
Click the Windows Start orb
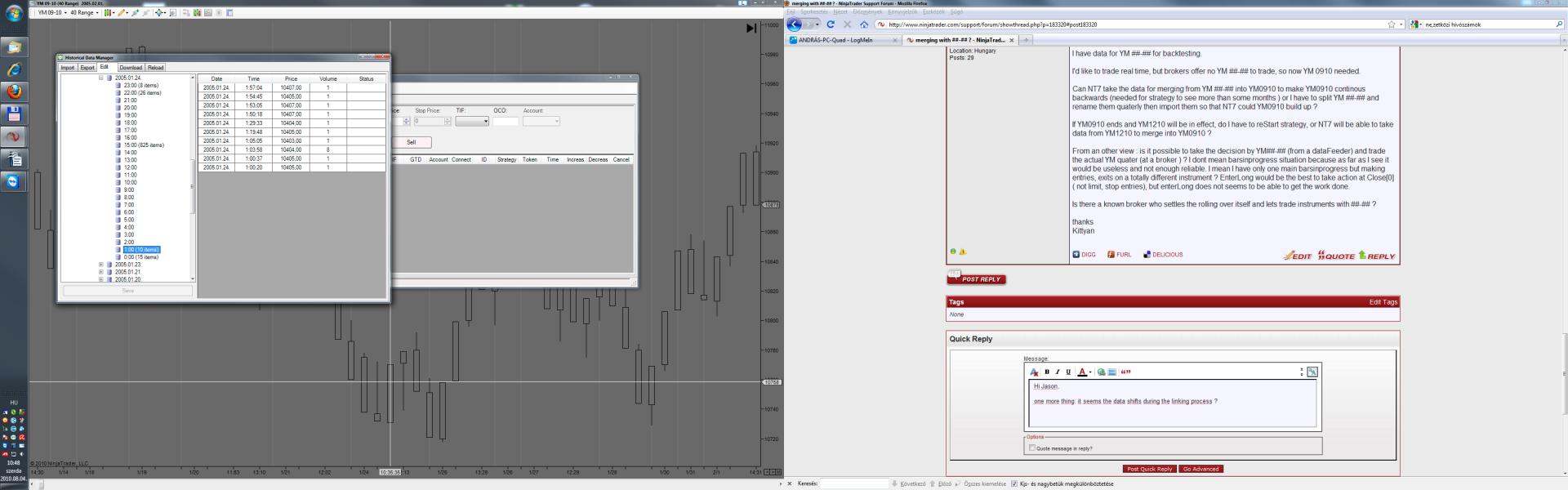pyautogui.click(x=14, y=14)
